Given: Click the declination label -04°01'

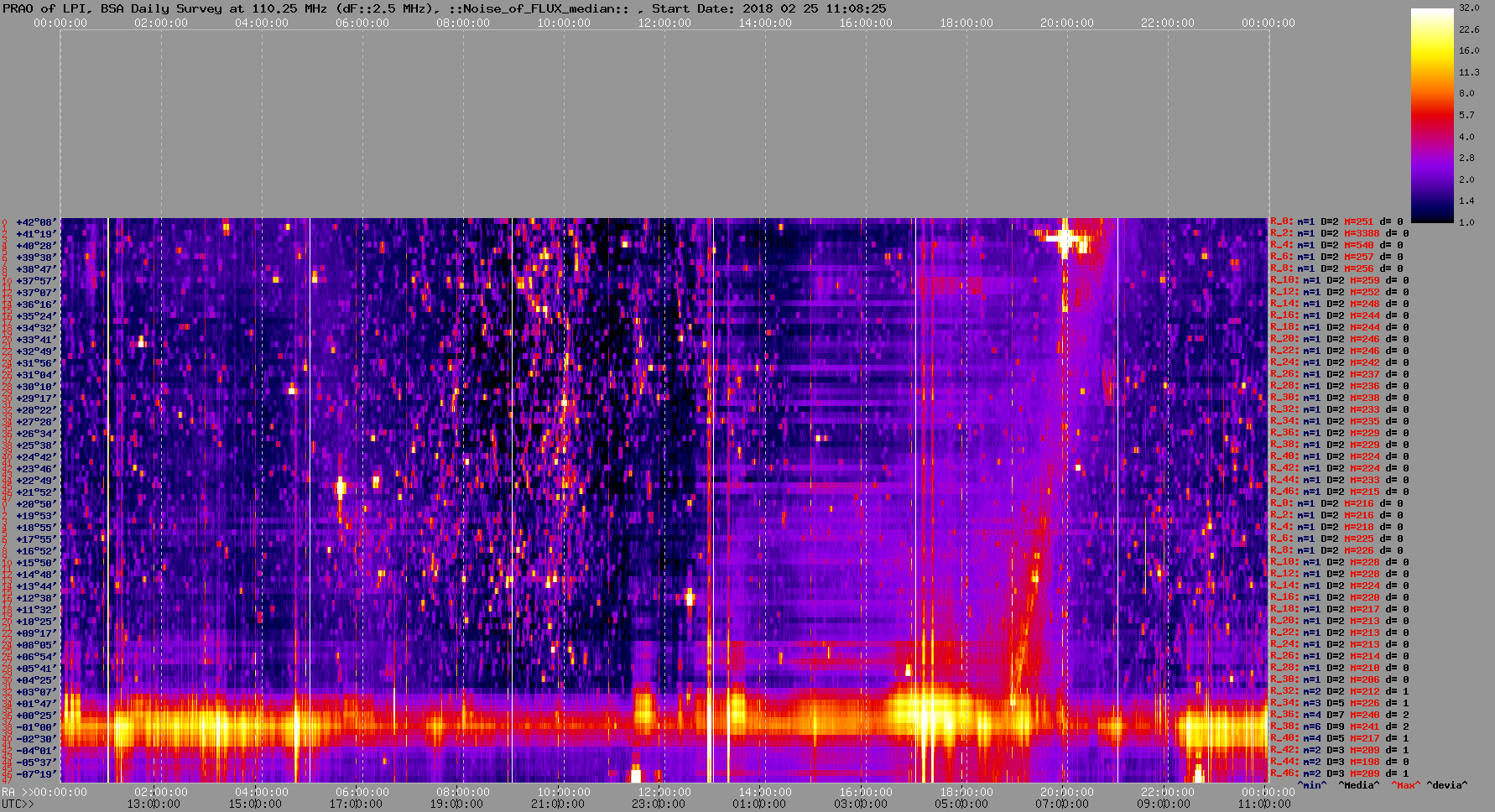Looking at the screenshot, I should [36, 751].
